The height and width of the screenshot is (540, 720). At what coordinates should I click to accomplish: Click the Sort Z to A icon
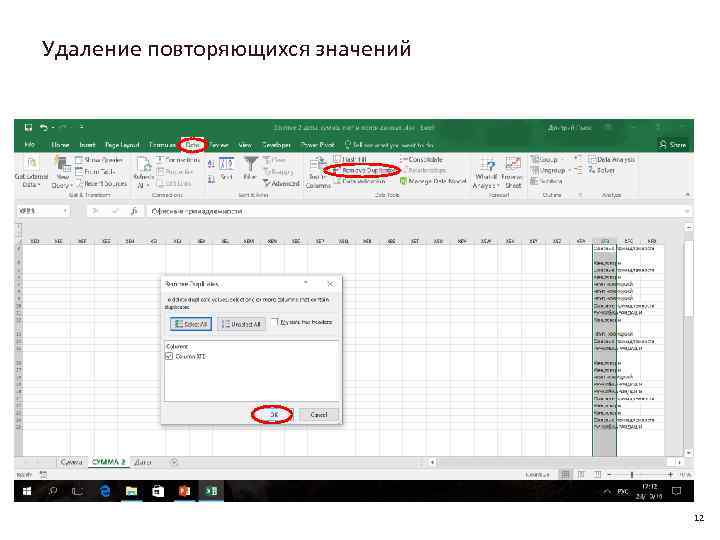[211, 179]
